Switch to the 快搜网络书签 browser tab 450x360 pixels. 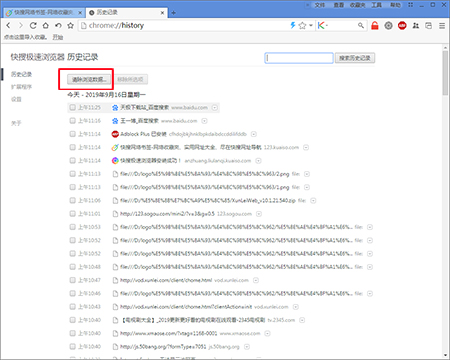(43, 12)
